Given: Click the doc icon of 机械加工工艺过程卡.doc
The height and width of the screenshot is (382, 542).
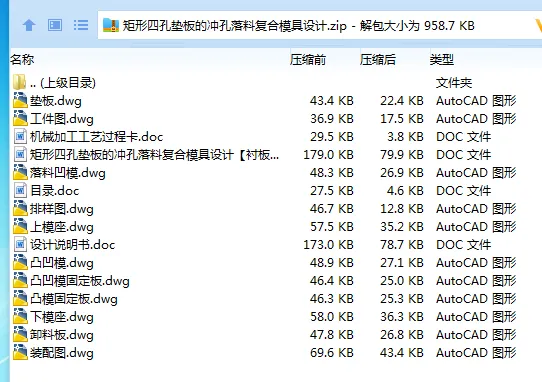Looking at the screenshot, I should [20, 136].
